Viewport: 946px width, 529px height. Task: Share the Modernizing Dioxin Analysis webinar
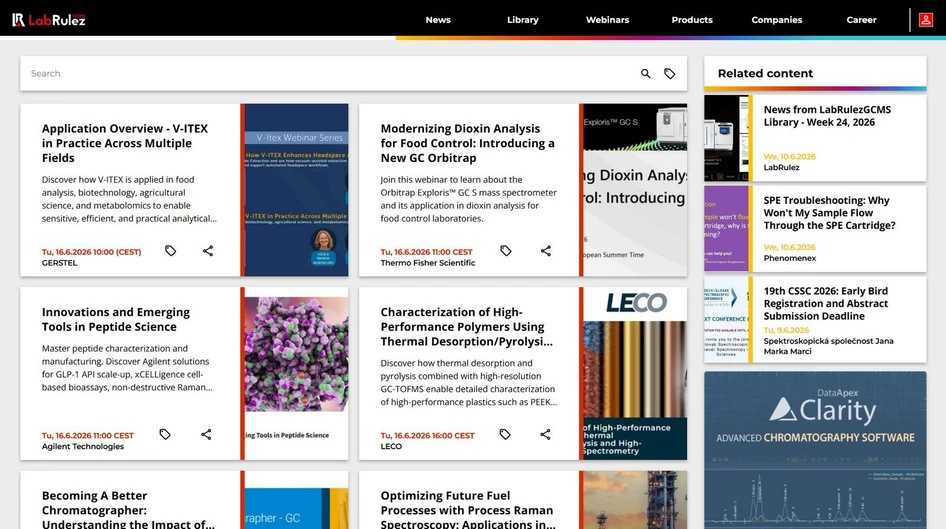(545, 251)
